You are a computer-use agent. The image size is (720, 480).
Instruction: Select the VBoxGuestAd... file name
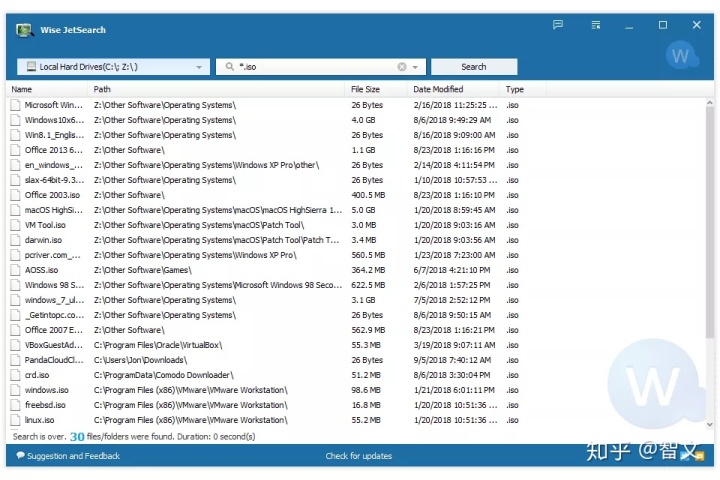[54, 345]
